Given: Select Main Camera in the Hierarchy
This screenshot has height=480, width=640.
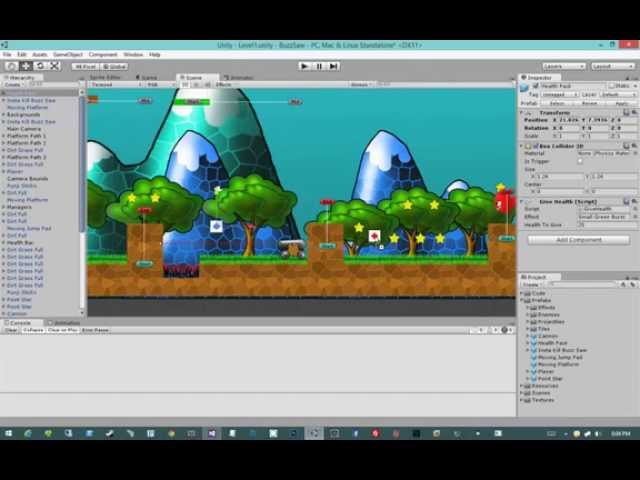Looking at the screenshot, I should (24, 129).
